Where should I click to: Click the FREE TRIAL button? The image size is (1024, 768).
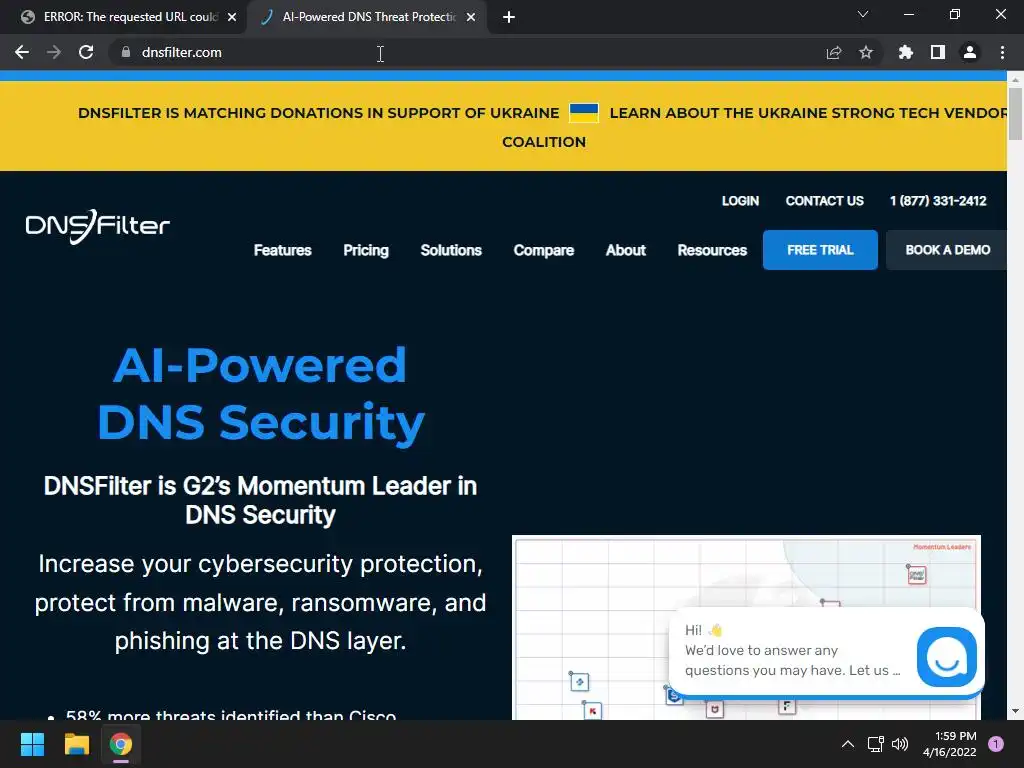point(820,250)
